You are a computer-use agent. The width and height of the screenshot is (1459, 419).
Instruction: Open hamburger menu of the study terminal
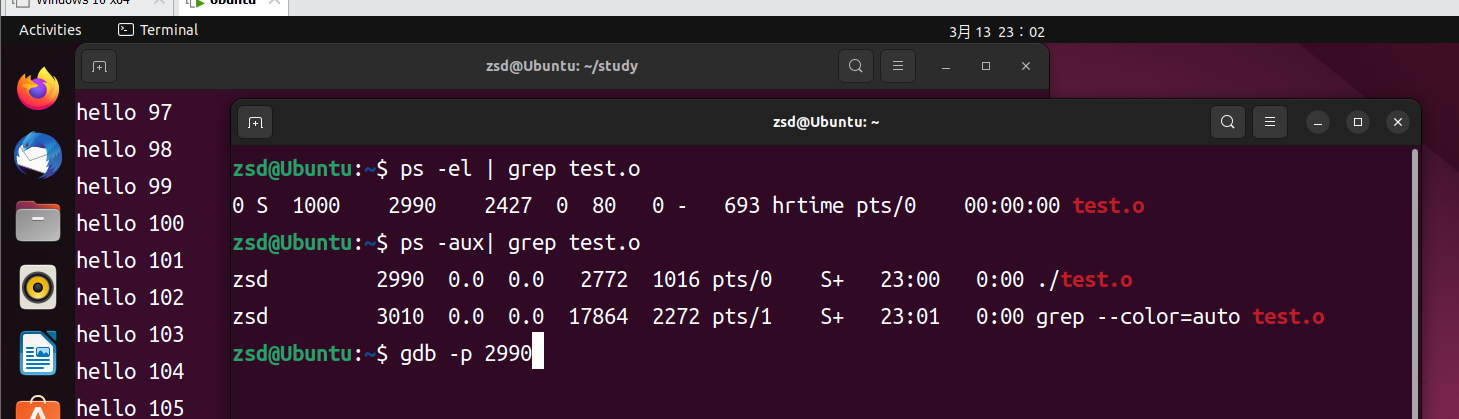pyautogui.click(x=897, y=67)
